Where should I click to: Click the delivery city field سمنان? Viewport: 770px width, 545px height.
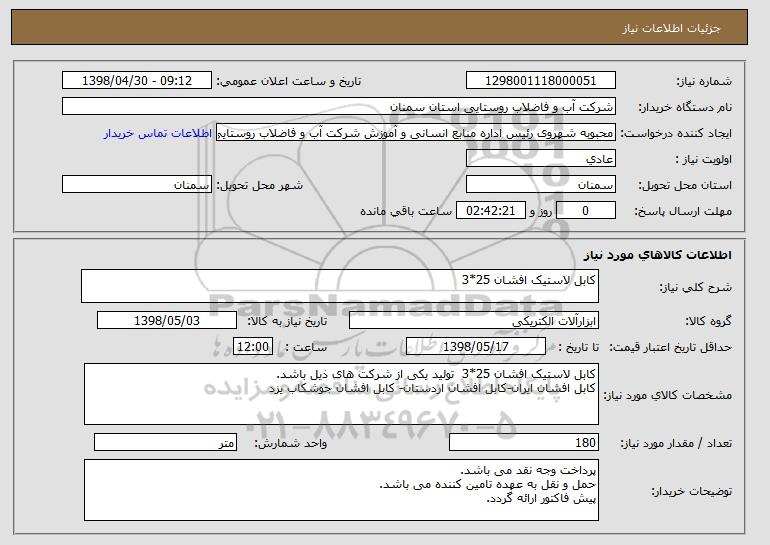(x=137, y=185)
